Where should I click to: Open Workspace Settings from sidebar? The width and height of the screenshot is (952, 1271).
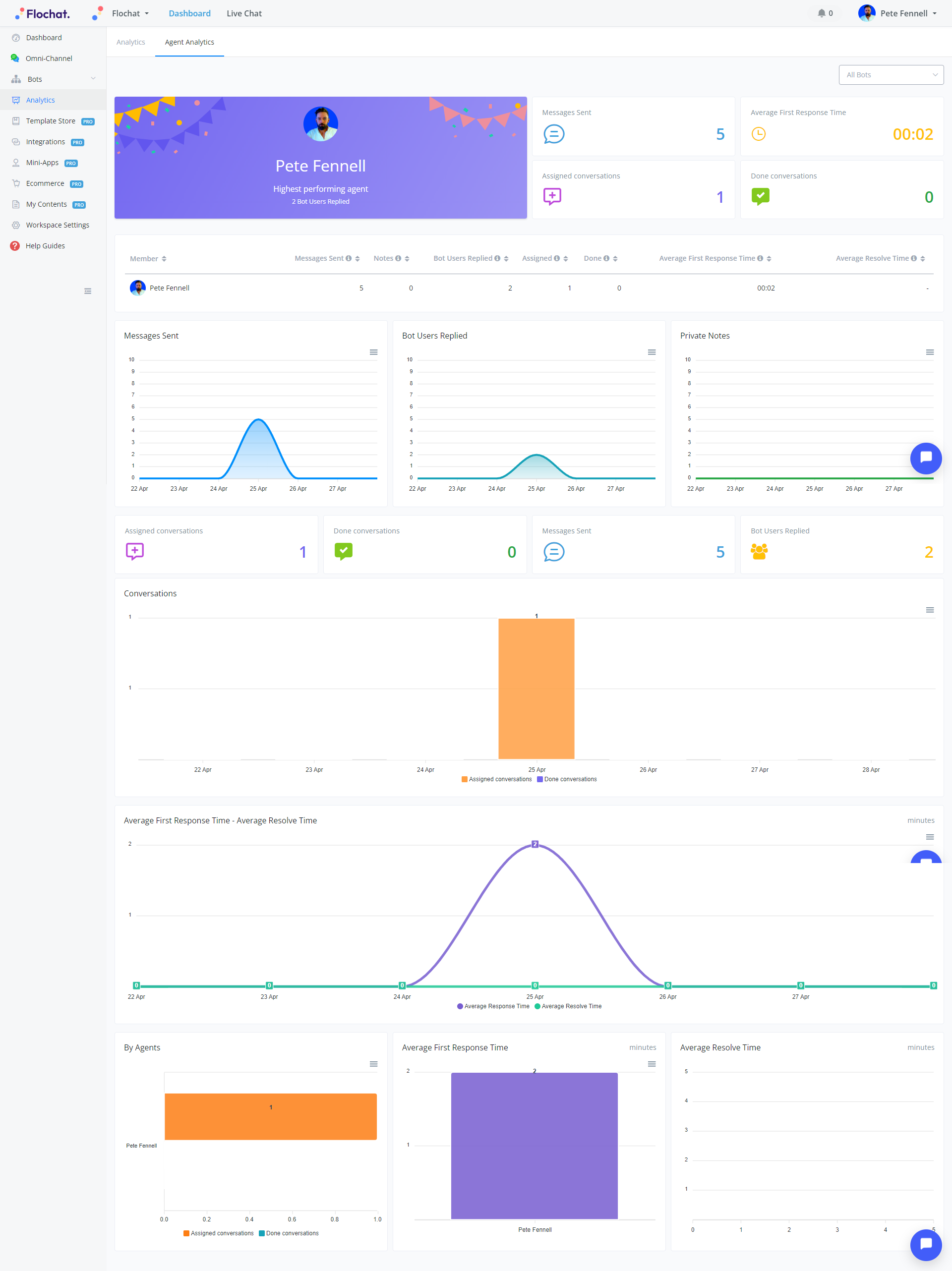(57, 225)
